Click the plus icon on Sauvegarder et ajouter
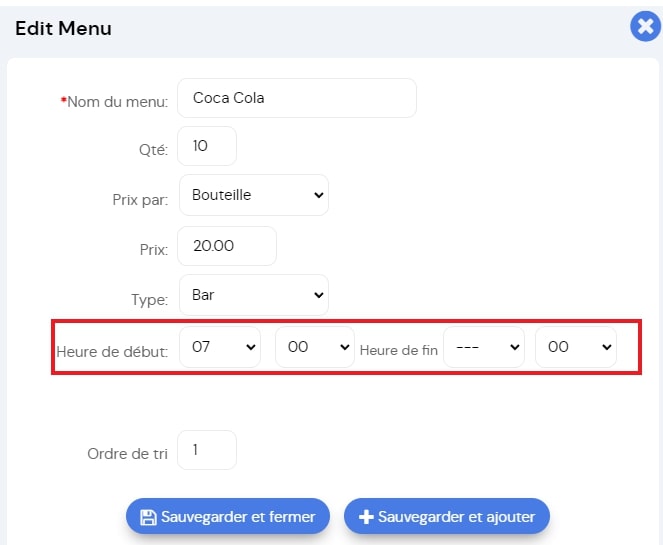The height and width of the screenshot is (545, 663). tap(366, 517)
